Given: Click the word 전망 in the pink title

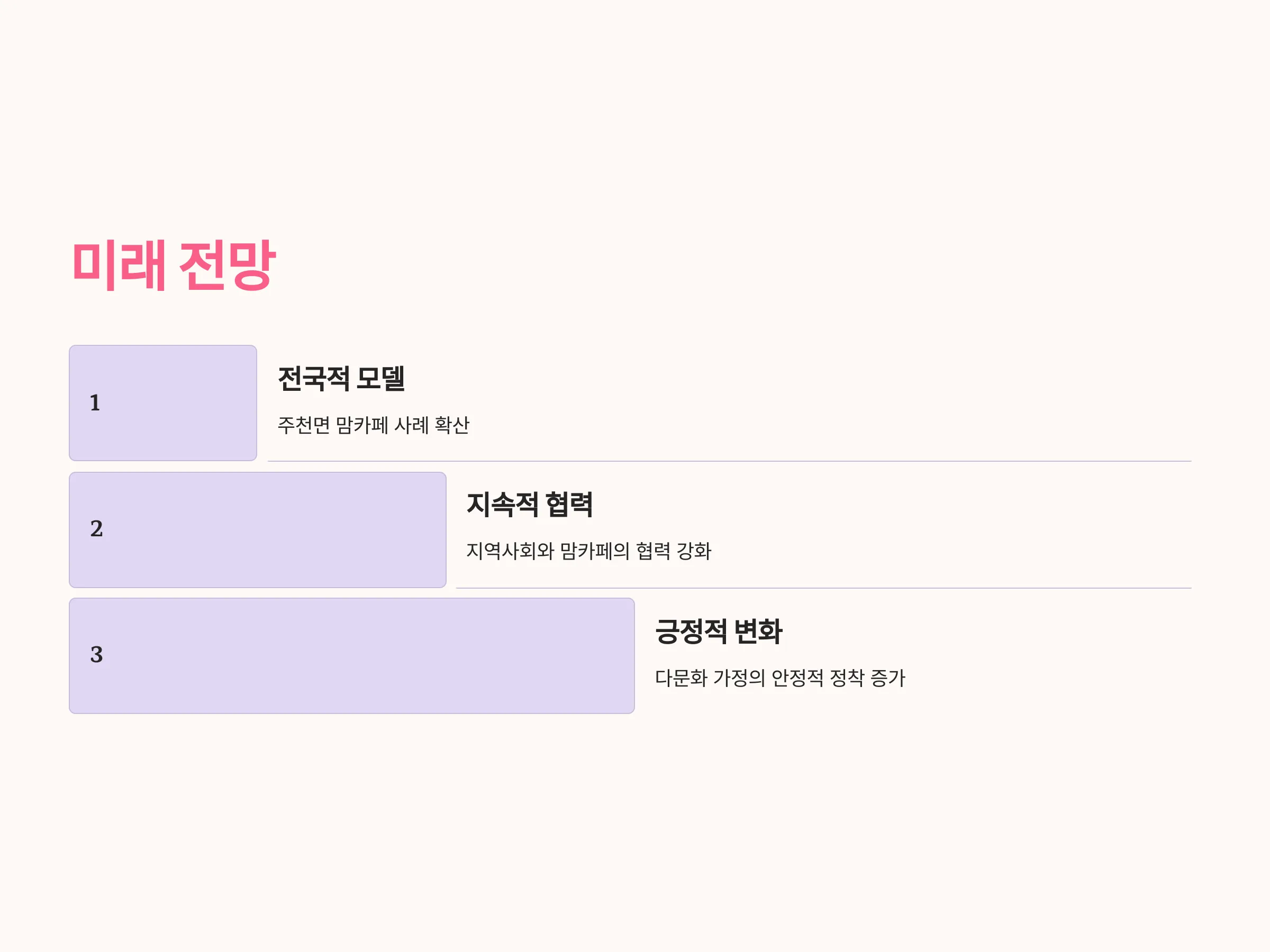Looking at the screenshot, I should [228, 265].
